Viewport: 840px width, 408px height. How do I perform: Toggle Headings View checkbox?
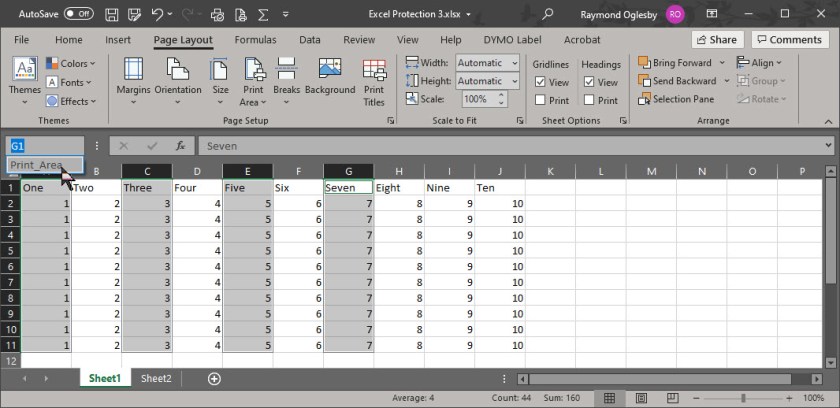pos(589,82)
